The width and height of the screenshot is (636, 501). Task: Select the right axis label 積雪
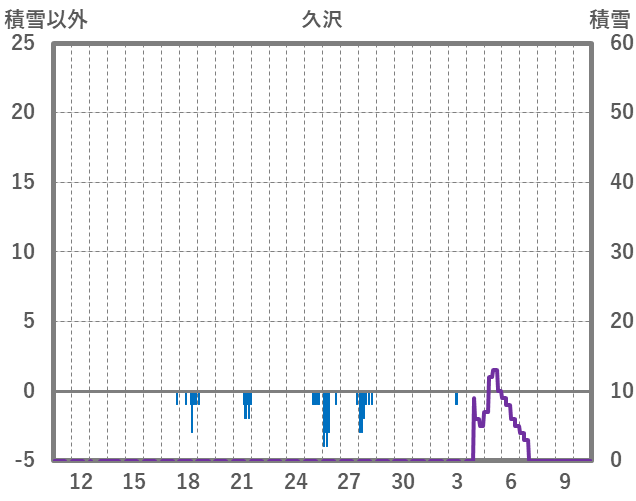[609, 19]
